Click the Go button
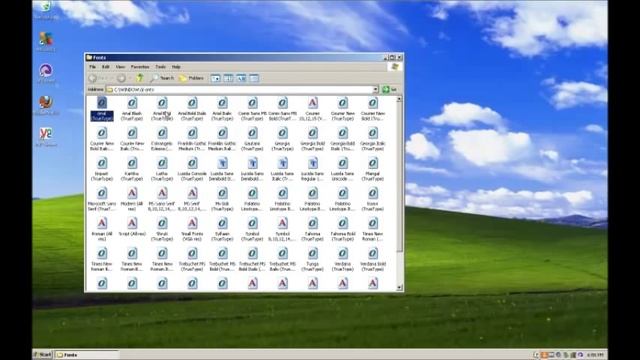The image size is (640, 360). pyautogui.click(x=390, y=89)
